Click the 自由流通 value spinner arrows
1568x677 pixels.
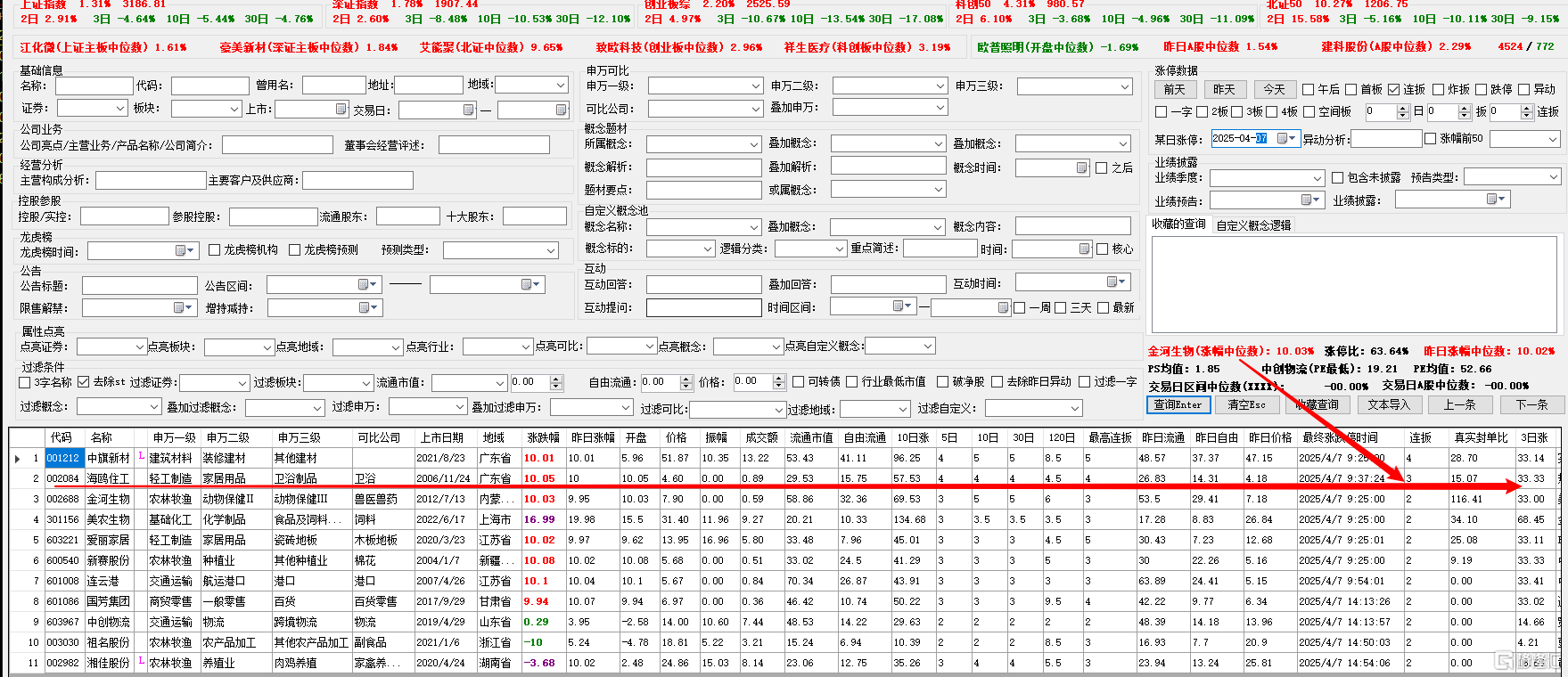pos(686,382)
